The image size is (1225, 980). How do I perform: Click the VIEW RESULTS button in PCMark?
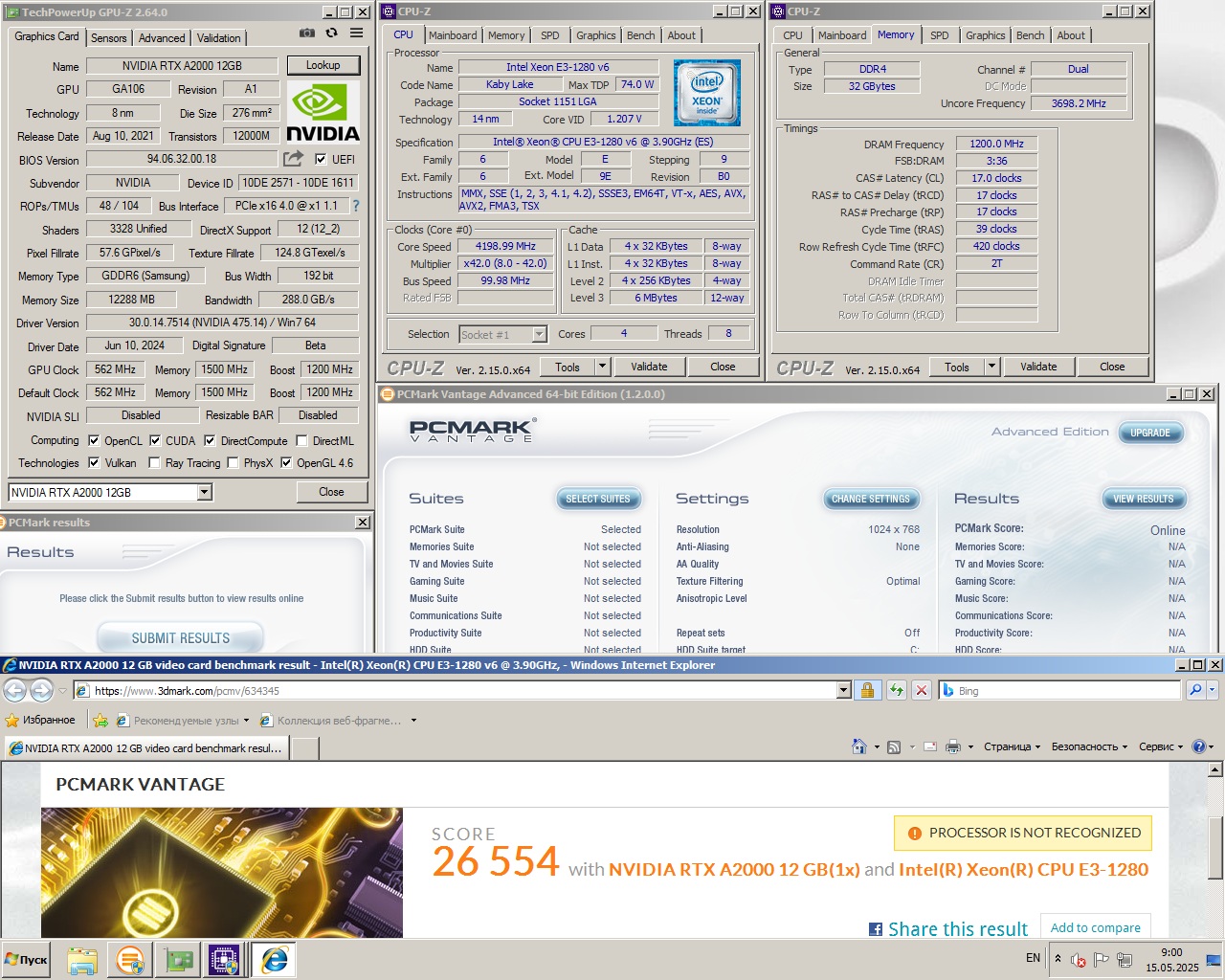click(x=1144, y=499)
